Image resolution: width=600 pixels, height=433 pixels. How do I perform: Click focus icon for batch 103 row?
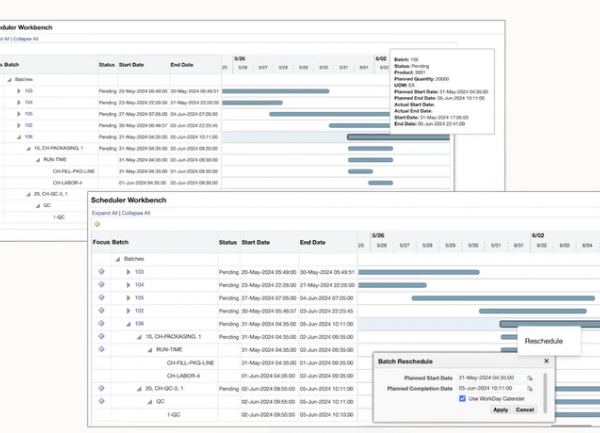(101, 272)
